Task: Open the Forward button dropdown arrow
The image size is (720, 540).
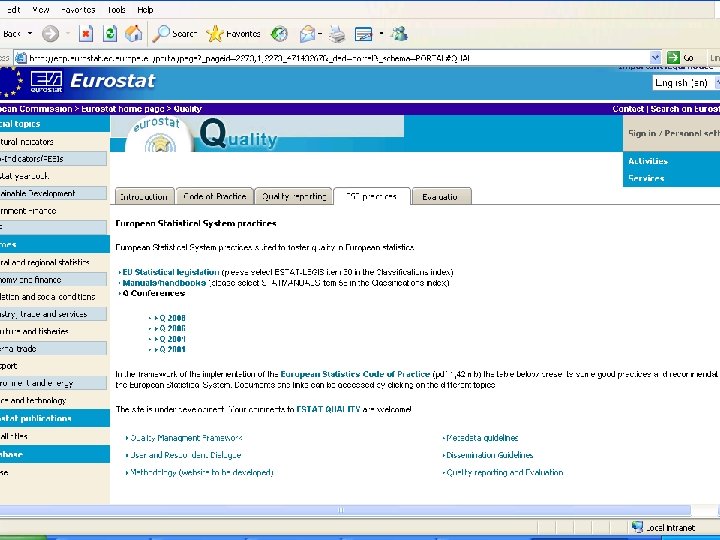Action: (x=68, y=34)
